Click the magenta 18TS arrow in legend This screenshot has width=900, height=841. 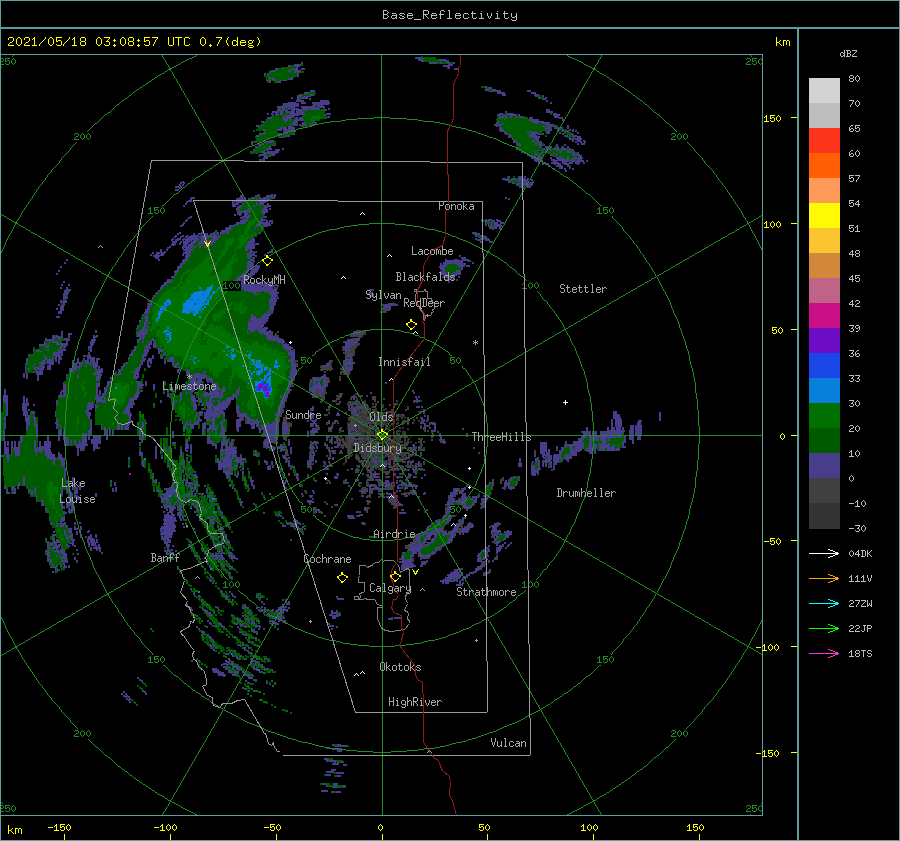(824, 653)
